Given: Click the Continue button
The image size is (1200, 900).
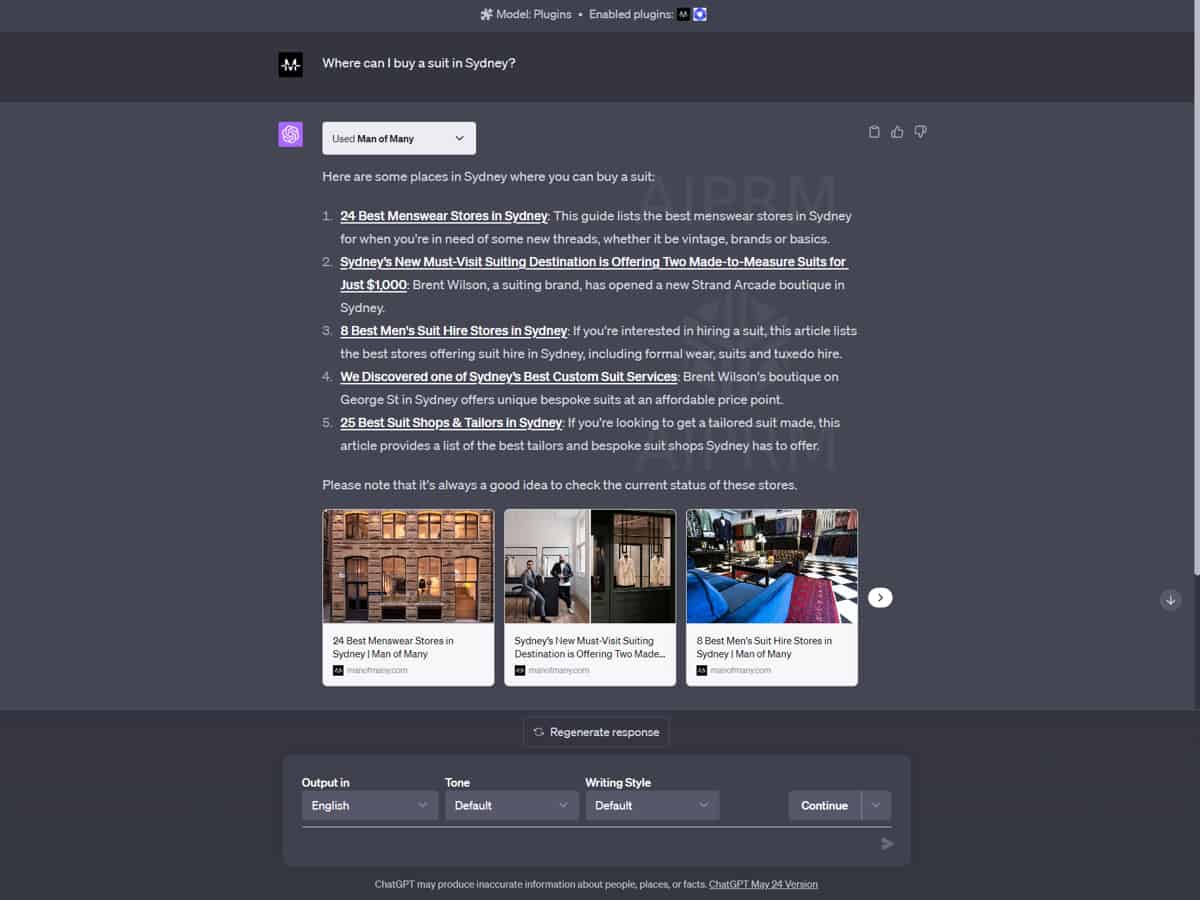Looking at the screenshot, I should coord(824,805).
